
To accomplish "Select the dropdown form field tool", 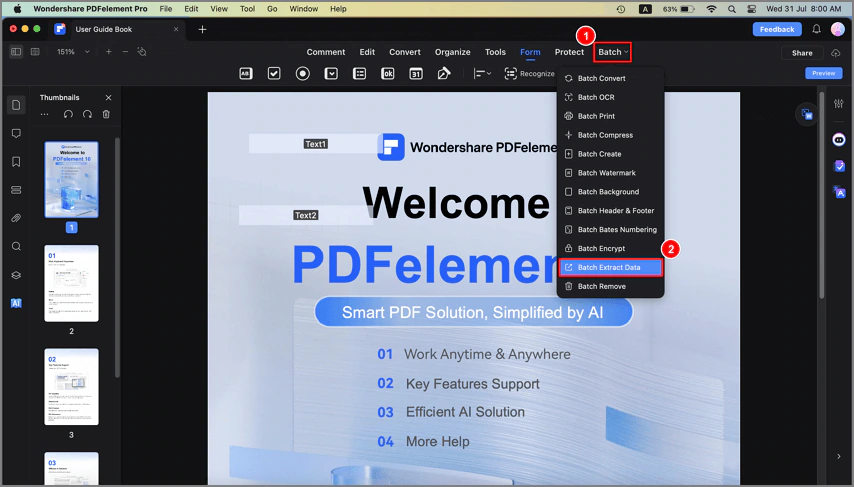I will coord(331,74).
